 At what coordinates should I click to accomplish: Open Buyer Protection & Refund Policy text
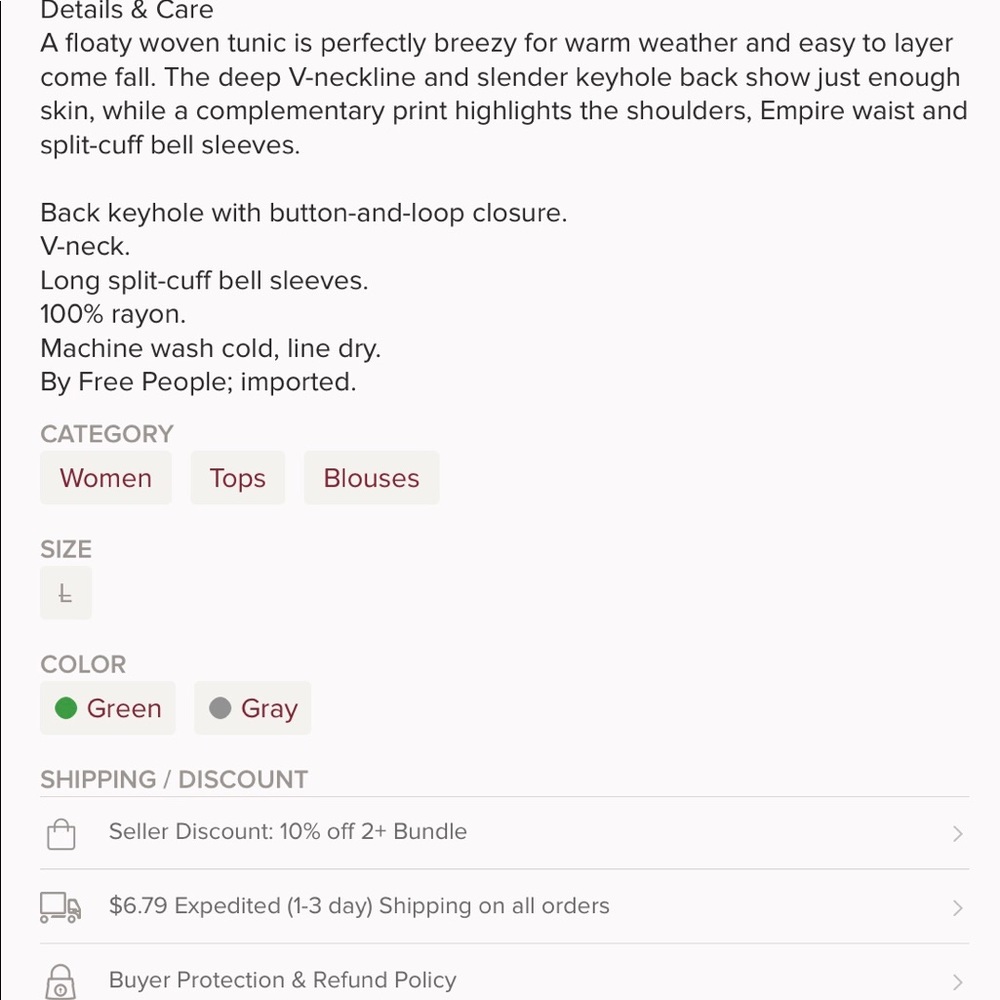(x=282, y=980)
